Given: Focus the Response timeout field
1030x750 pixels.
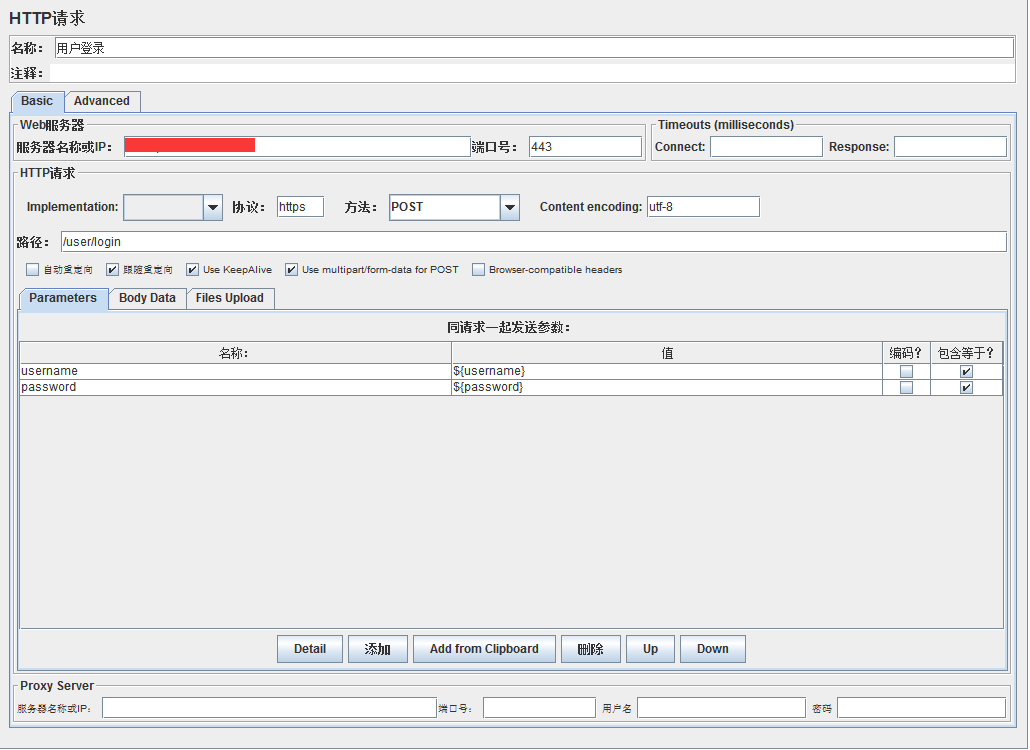Looking at the screenshot, I should click(x=950, y=146).
